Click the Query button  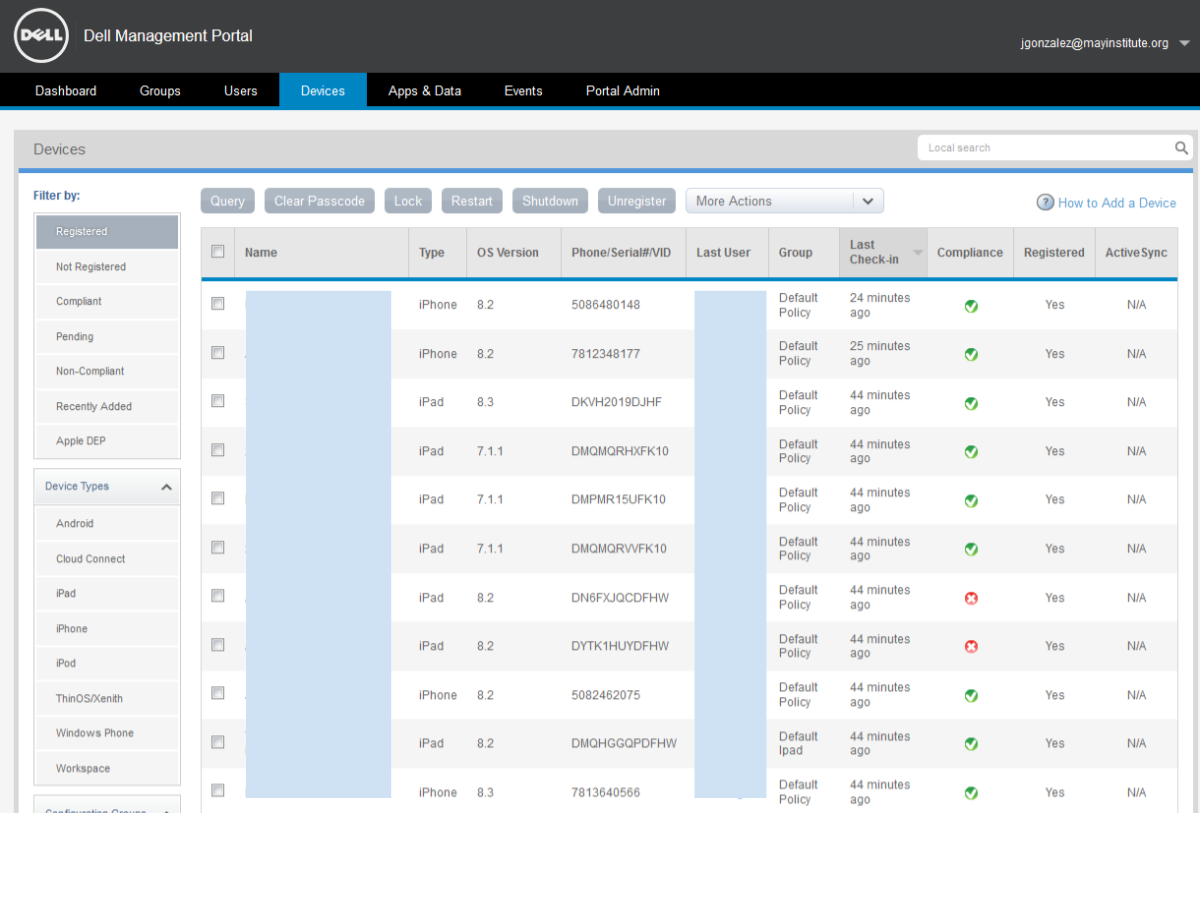(228, 201)
